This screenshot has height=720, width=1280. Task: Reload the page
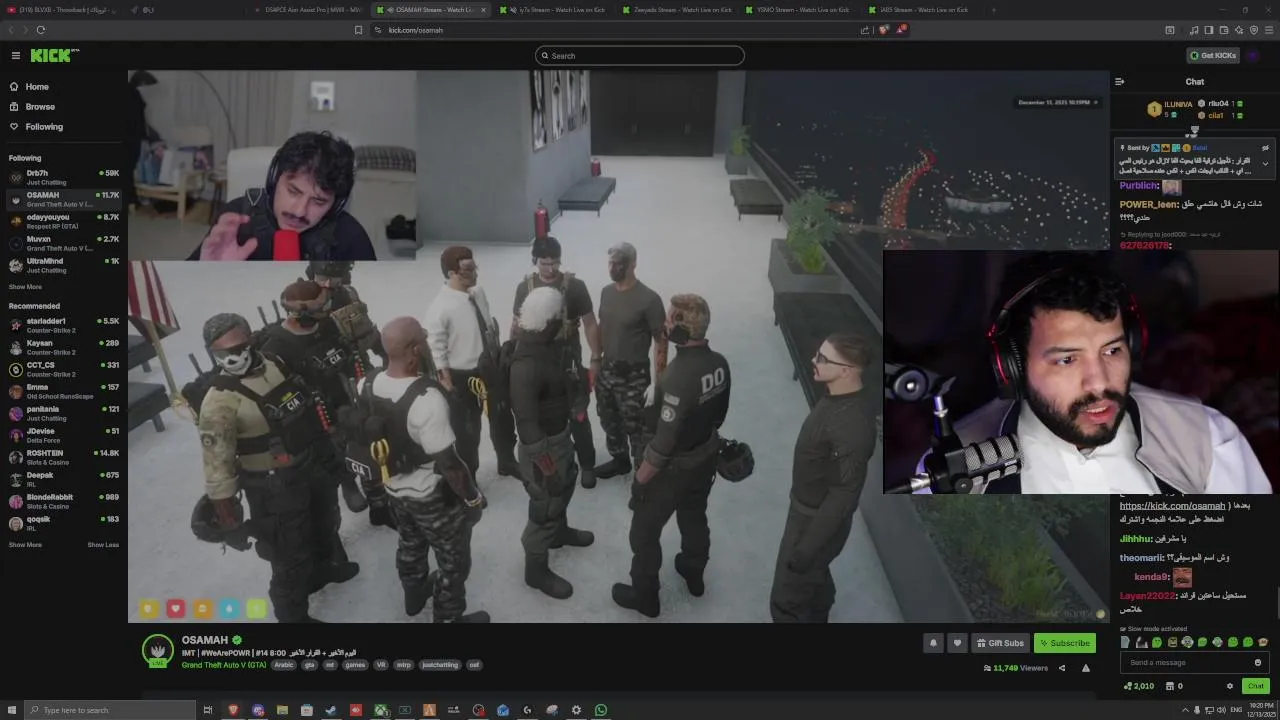point(40,30)
